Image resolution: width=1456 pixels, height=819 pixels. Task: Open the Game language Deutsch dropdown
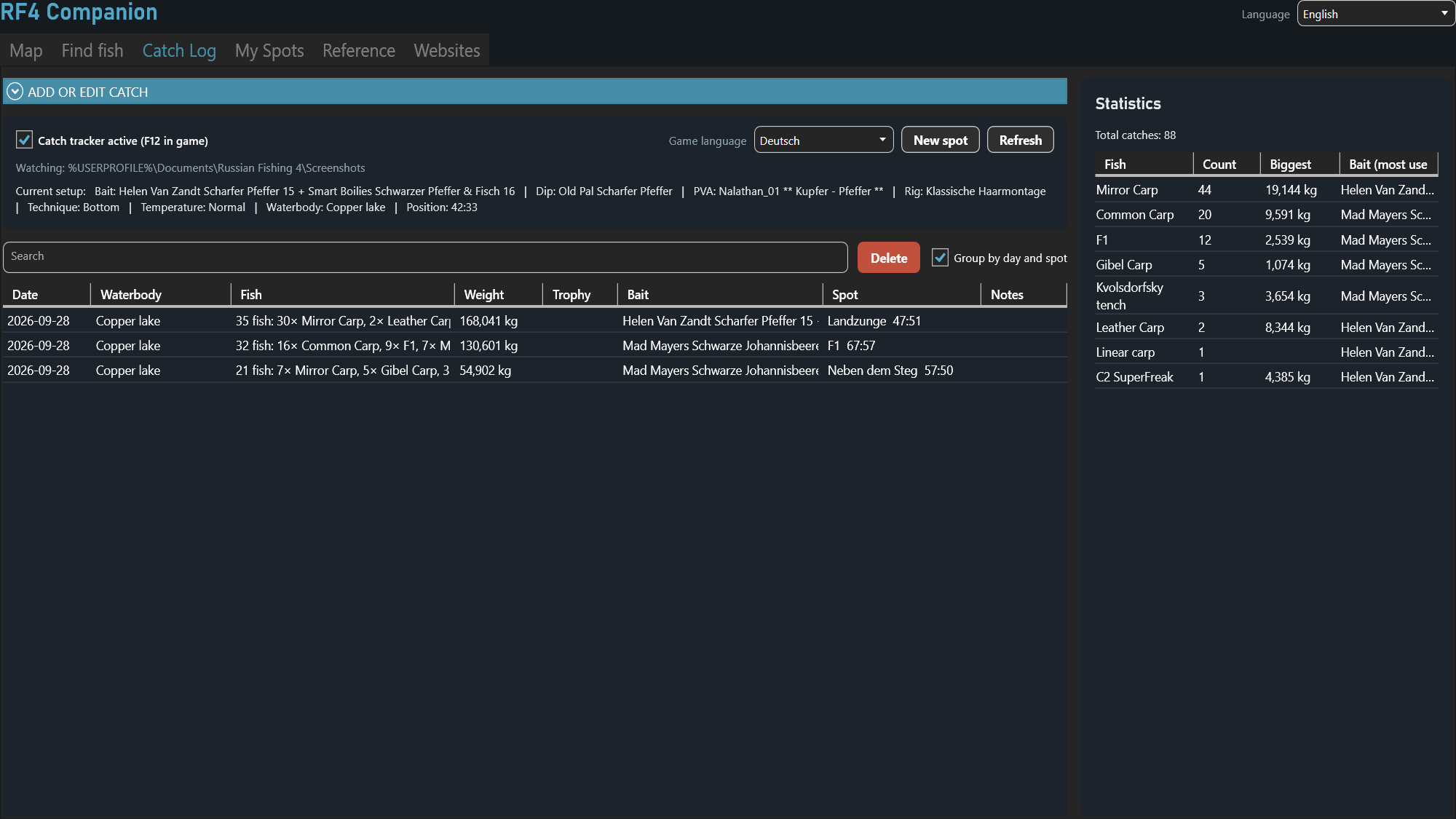point(823,140)
